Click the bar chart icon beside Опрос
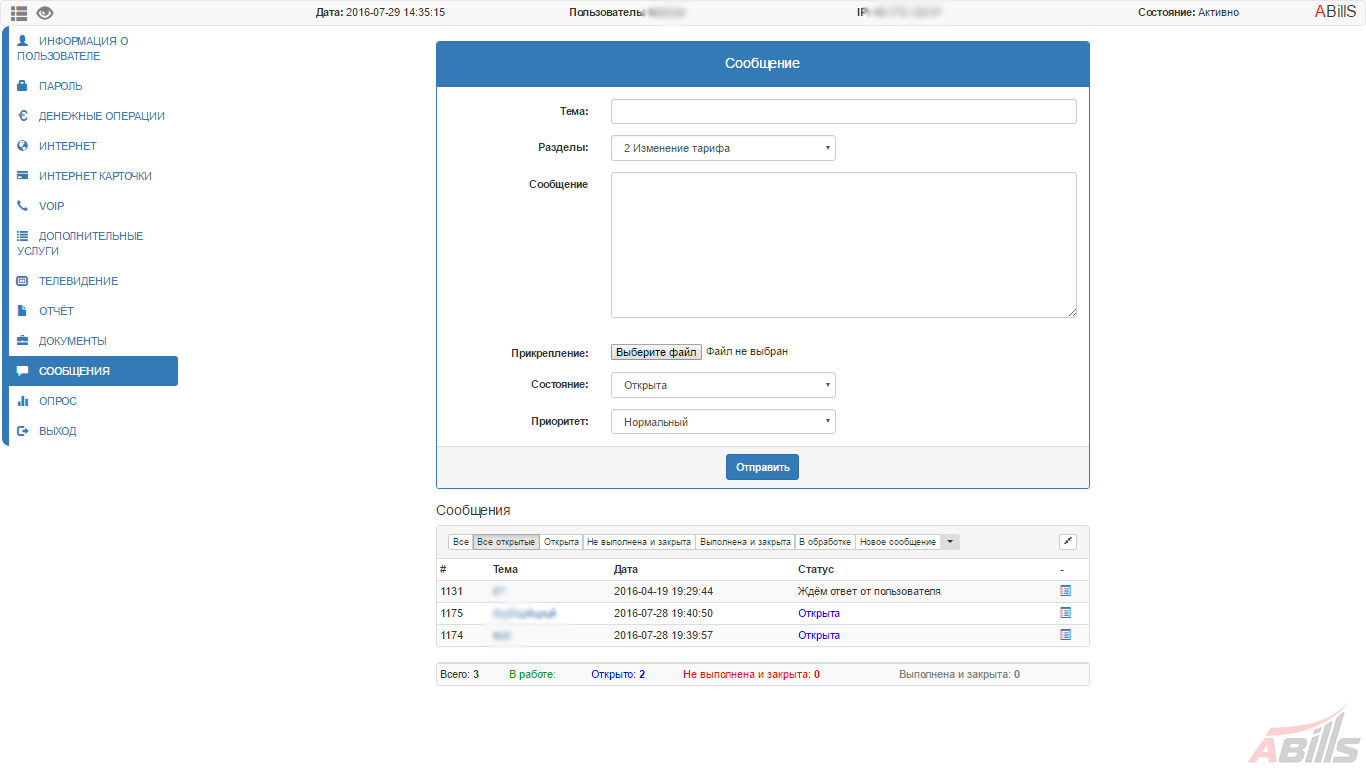 [x=23, y=401]
